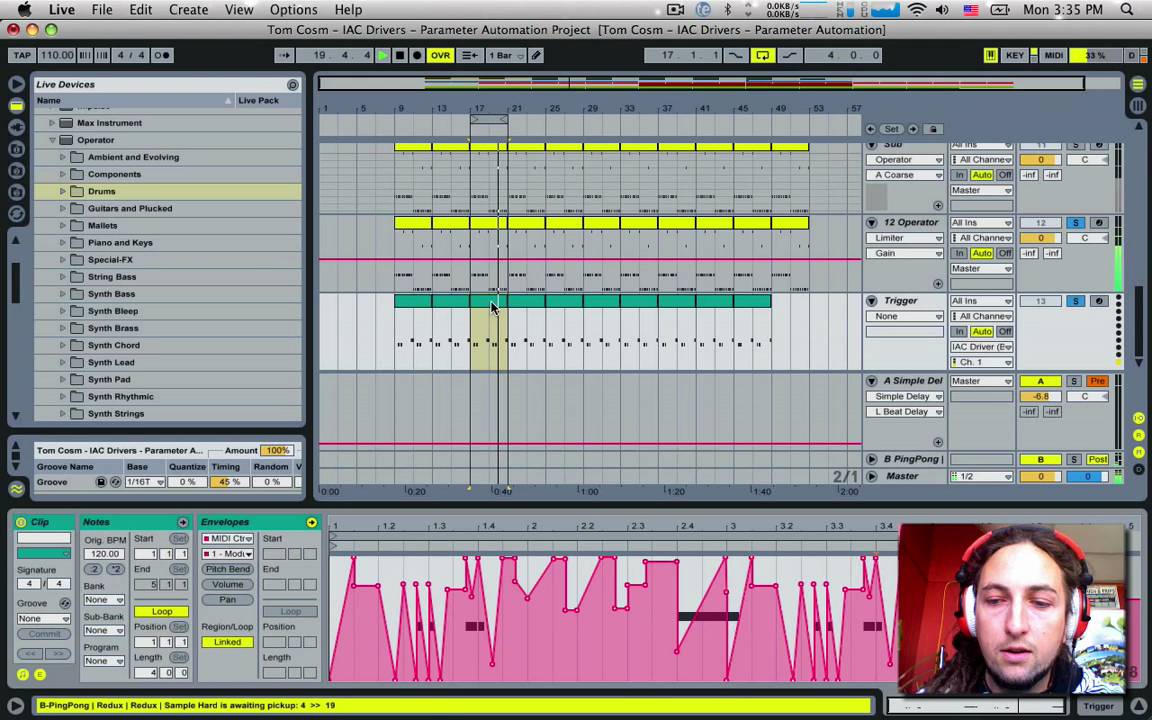This screenshot has width=1152, height=720.
Task: Toggle the Pre button on A Simple Delay
Action: [1098, 381]
